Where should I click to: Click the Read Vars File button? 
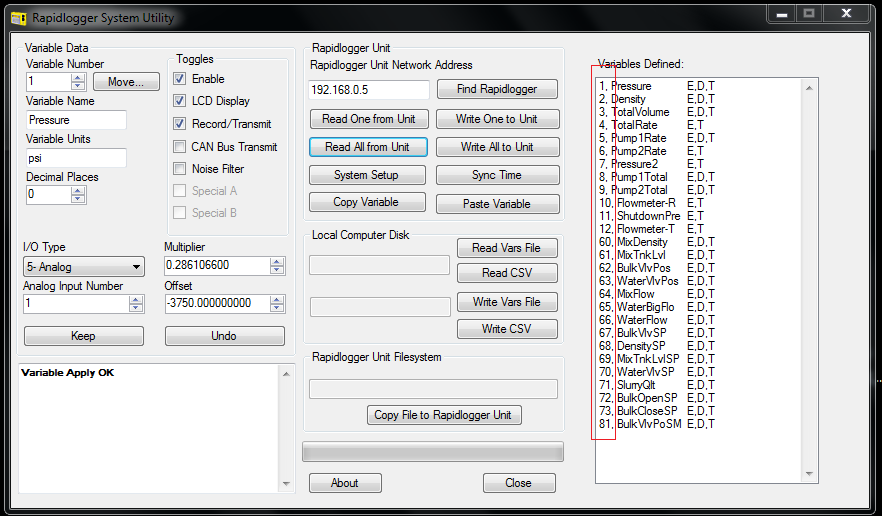click(x=507, y=248)
